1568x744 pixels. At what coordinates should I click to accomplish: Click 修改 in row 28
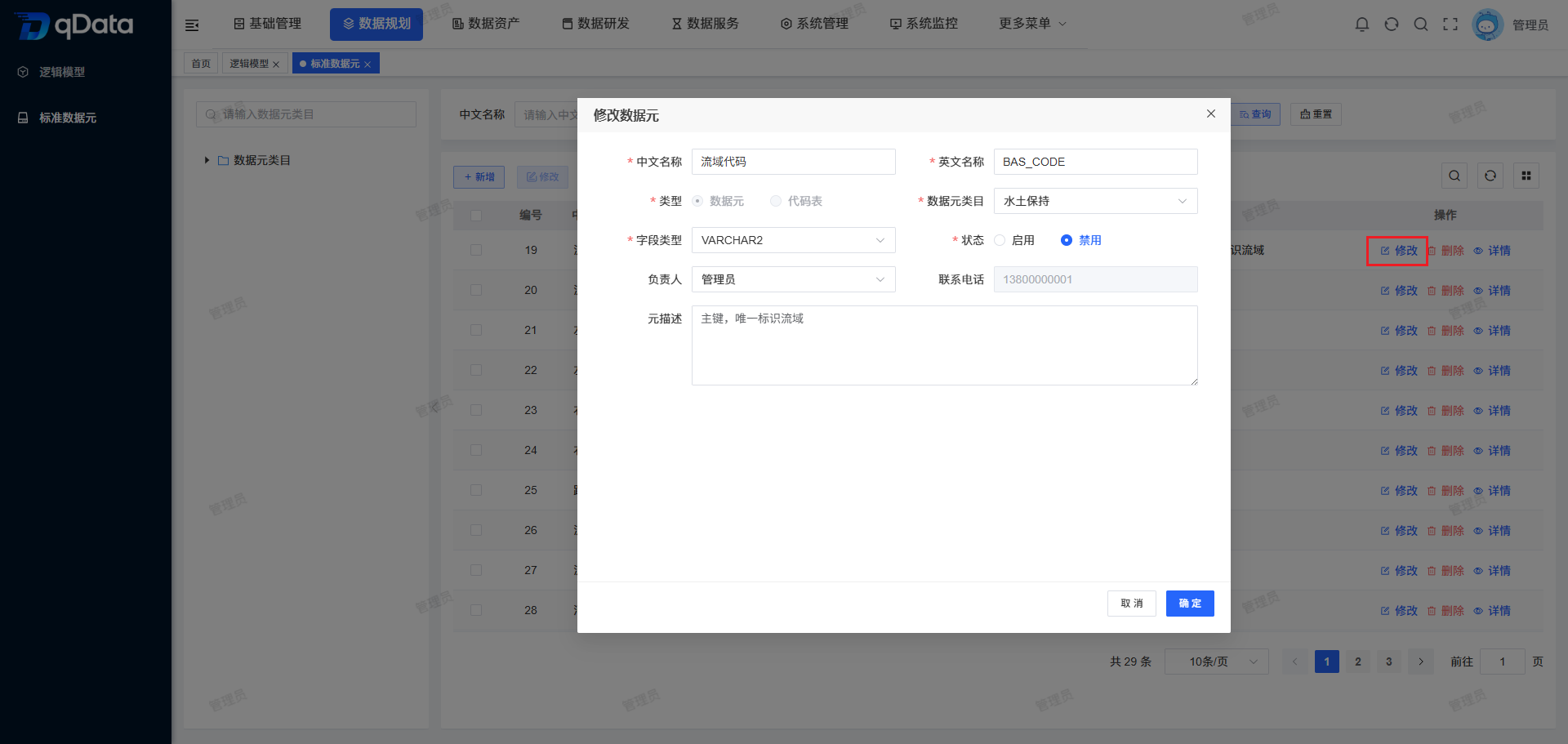click(1398, 611)
